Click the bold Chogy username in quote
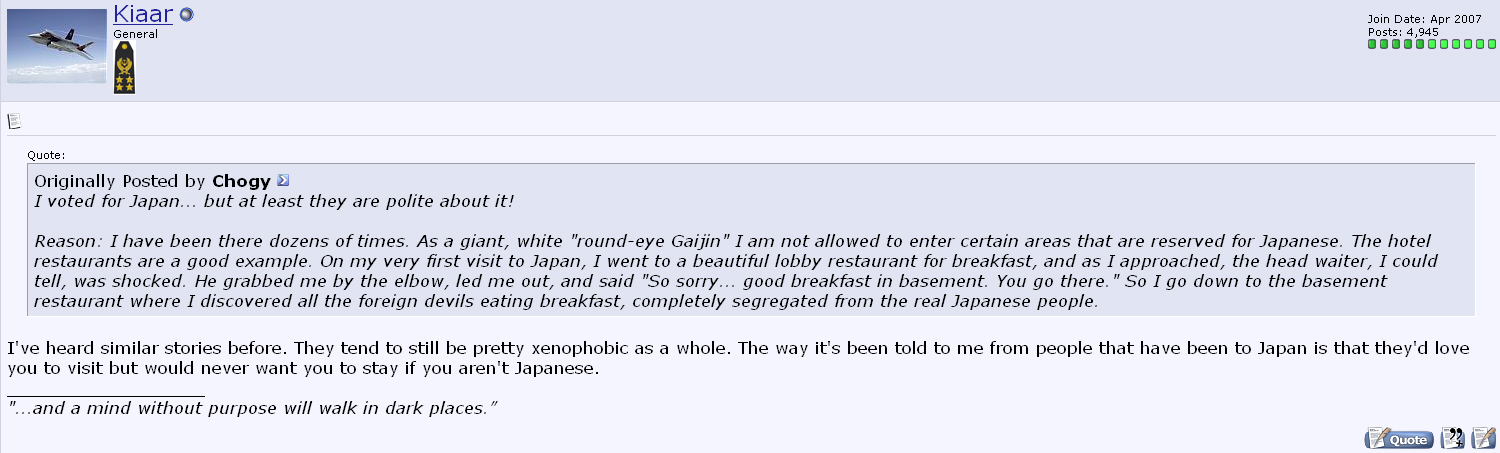Viewport: 1500px width, 453px height. click(241, 181)
